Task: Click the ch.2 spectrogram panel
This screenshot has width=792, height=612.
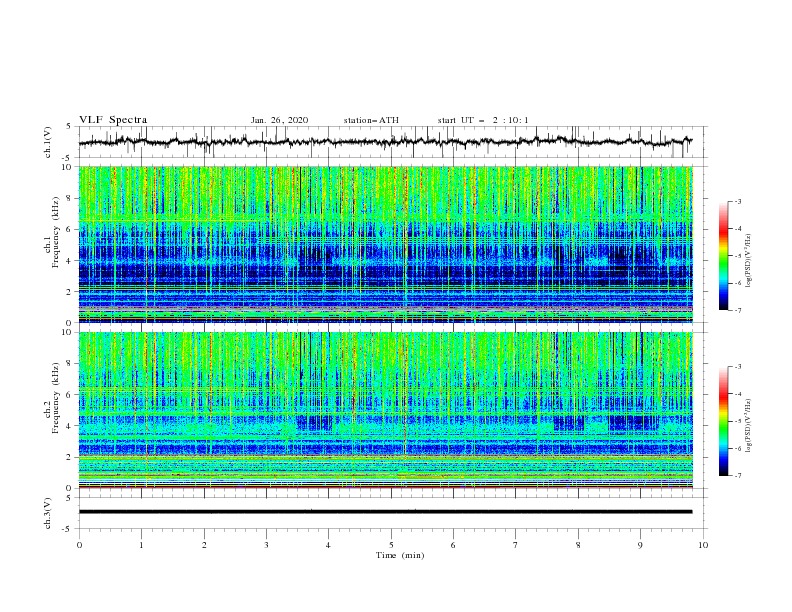Action: [x=386, y=410]
